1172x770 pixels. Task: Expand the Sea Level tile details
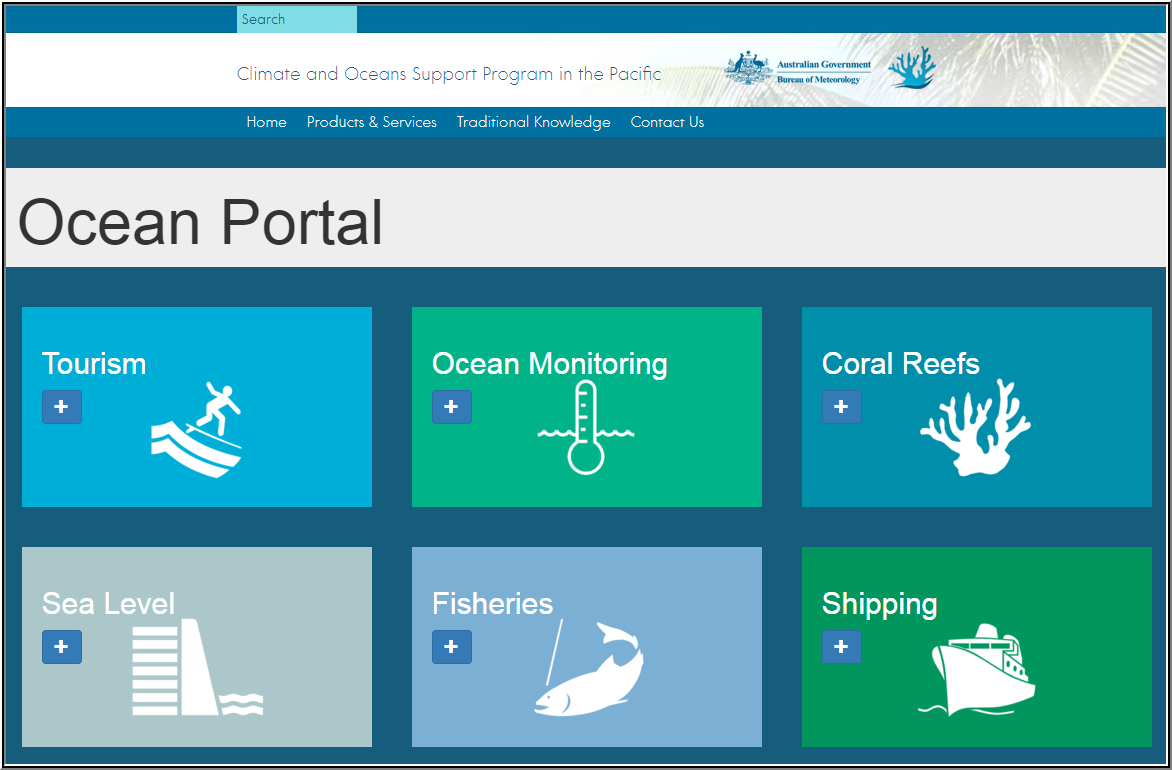pyautogui.click(x=62, y=647)
